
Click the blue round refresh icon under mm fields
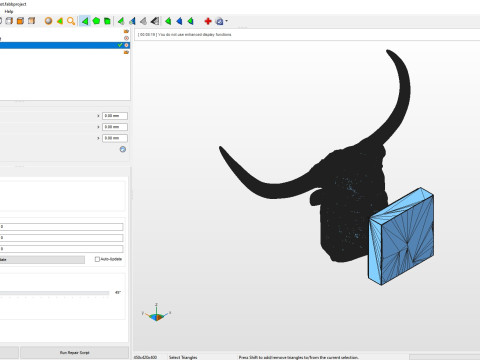(x=123, y=149)
